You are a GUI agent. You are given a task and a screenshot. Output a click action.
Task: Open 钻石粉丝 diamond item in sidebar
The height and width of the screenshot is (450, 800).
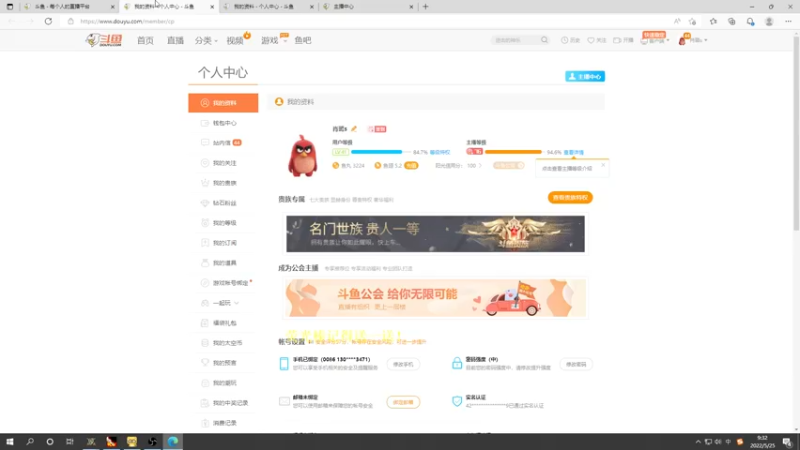click(x=223, y=203)
